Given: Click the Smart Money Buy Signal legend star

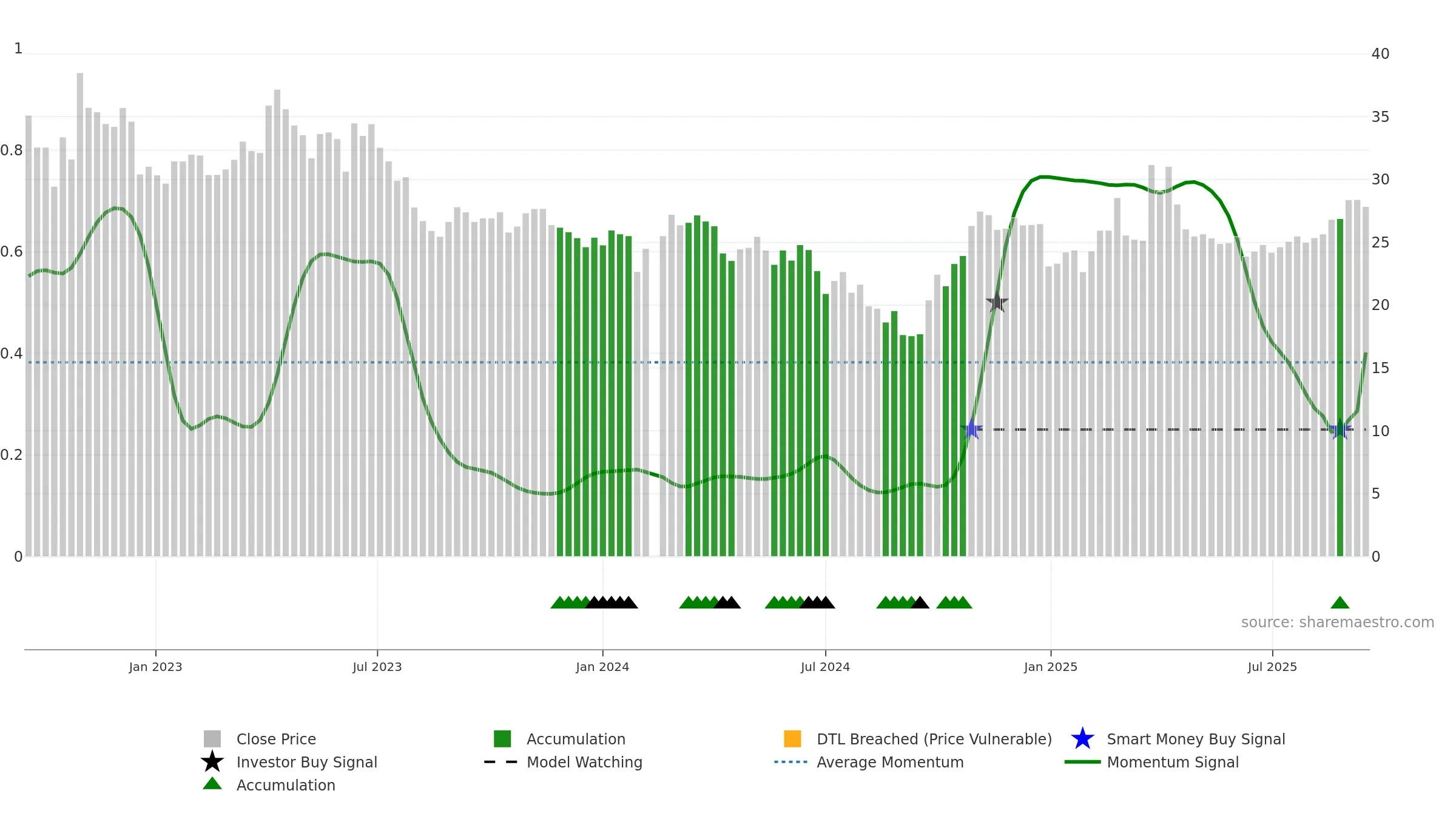Looking at the screenshot, I should (x=1082, y=739).
